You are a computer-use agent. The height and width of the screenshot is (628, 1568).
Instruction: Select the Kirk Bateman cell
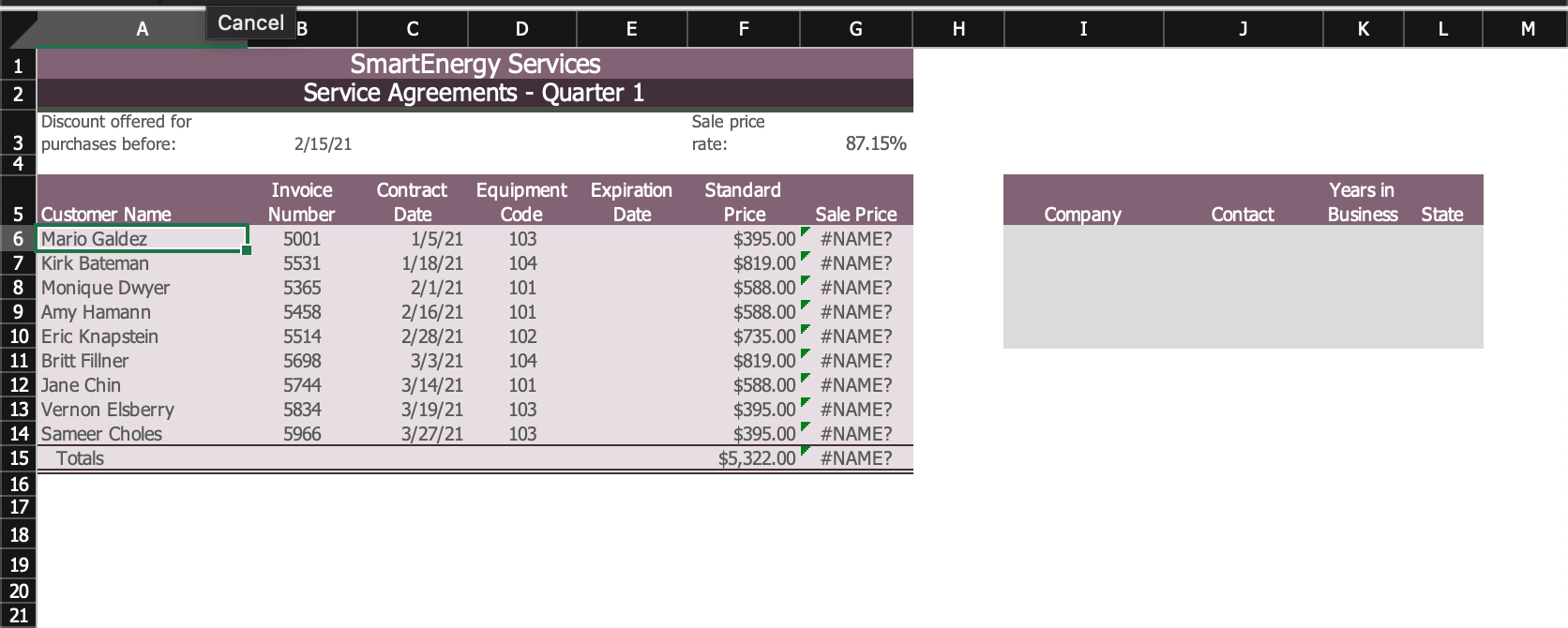click(x=143, y=263)
